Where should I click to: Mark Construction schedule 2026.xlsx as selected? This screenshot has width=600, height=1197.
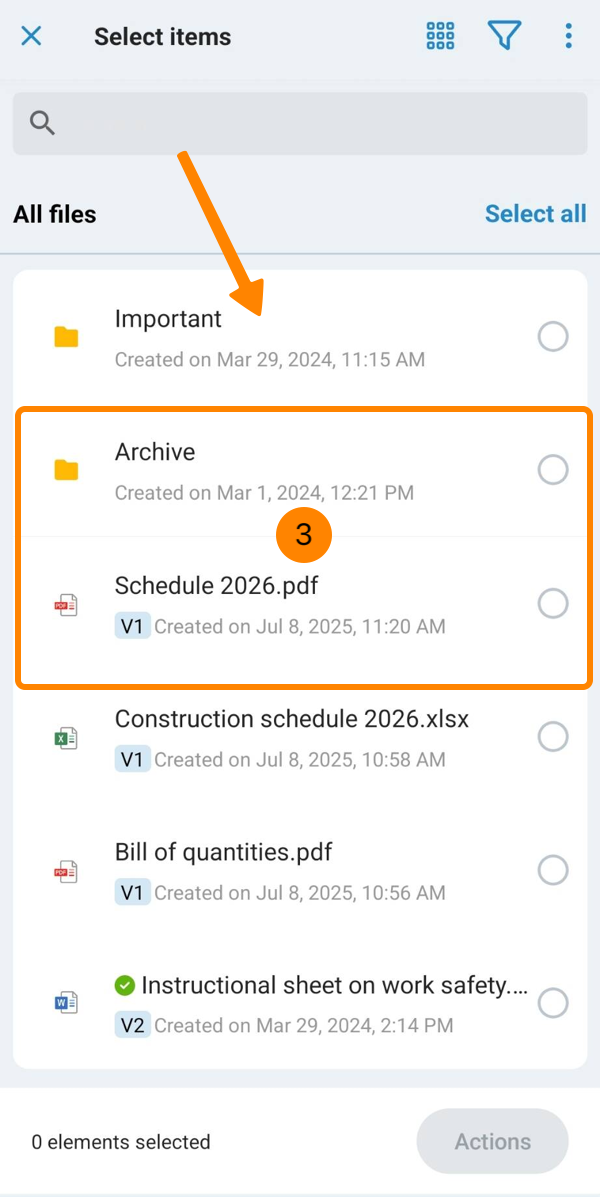coord(553,737)
